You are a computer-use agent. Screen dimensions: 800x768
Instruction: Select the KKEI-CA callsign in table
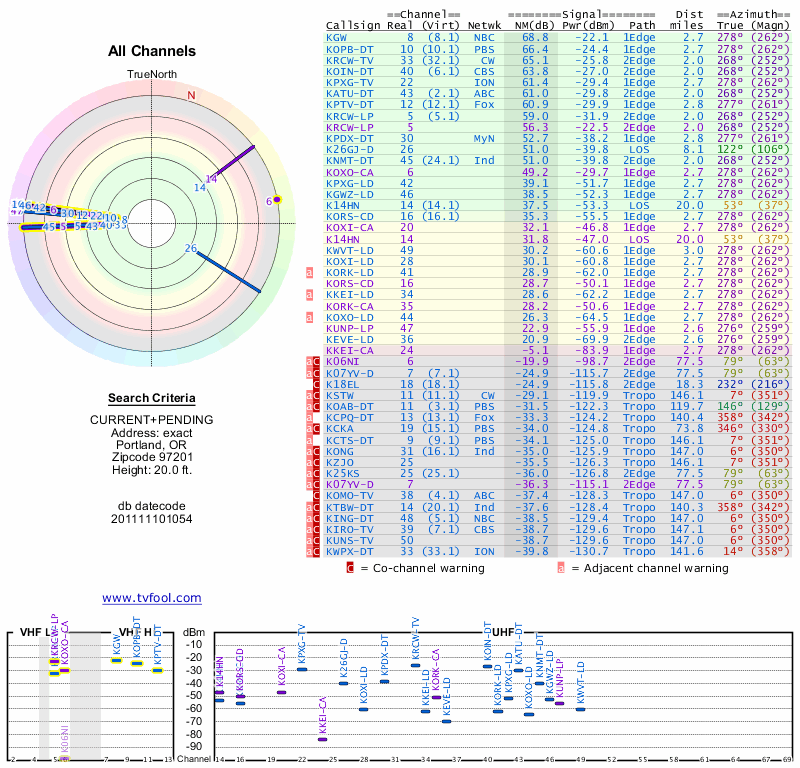click(x=349, y=351)
